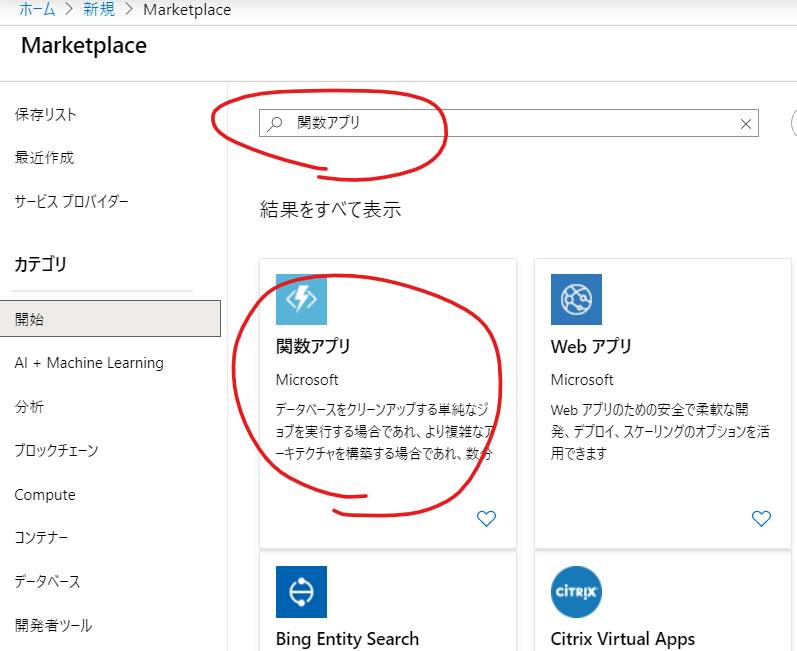Select the Bing Entity Search icon
The height and width of the screenshot is (651, 797).
coord(301,592)
